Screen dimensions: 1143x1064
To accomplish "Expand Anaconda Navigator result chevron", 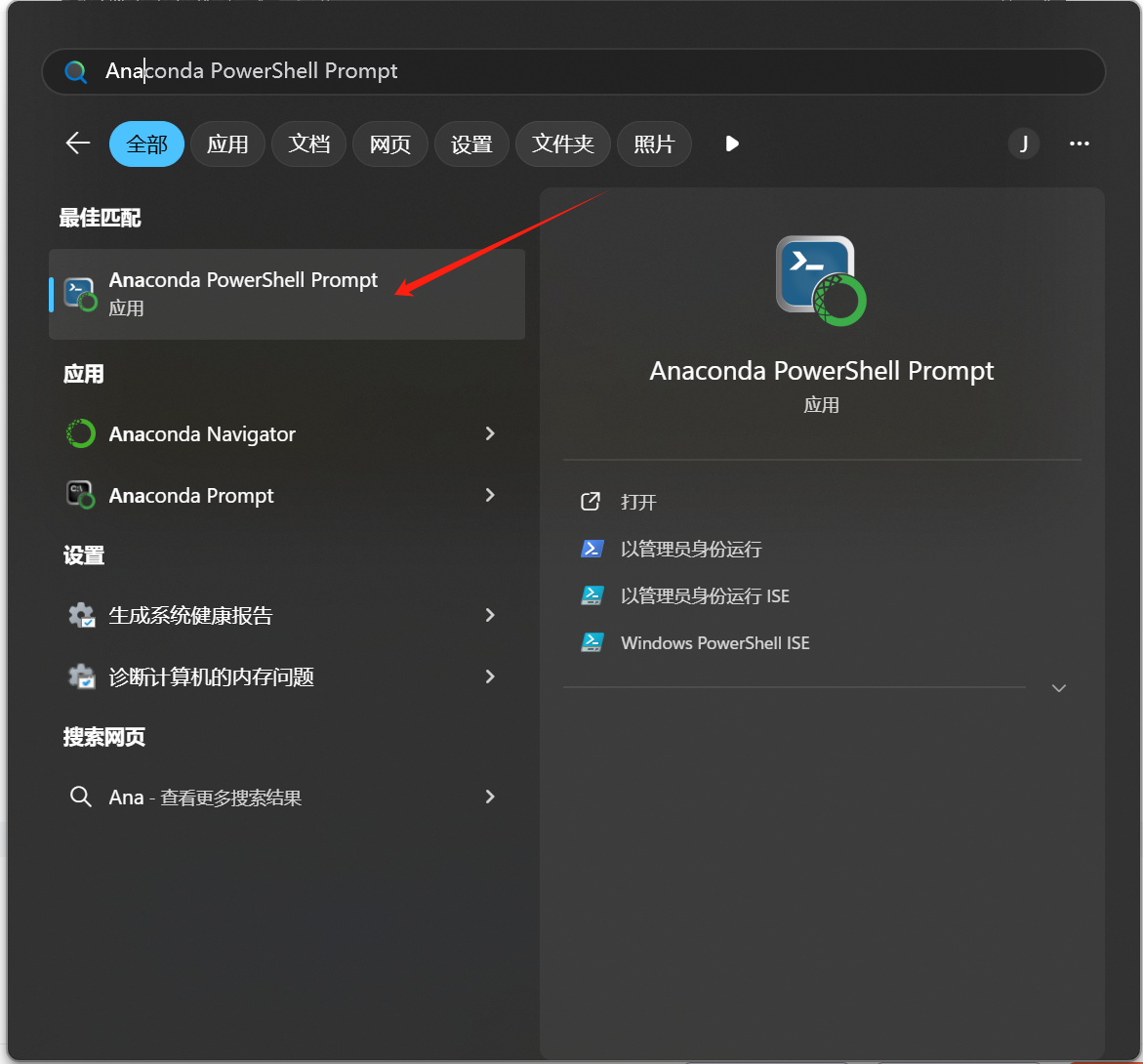I will point(490,433).
